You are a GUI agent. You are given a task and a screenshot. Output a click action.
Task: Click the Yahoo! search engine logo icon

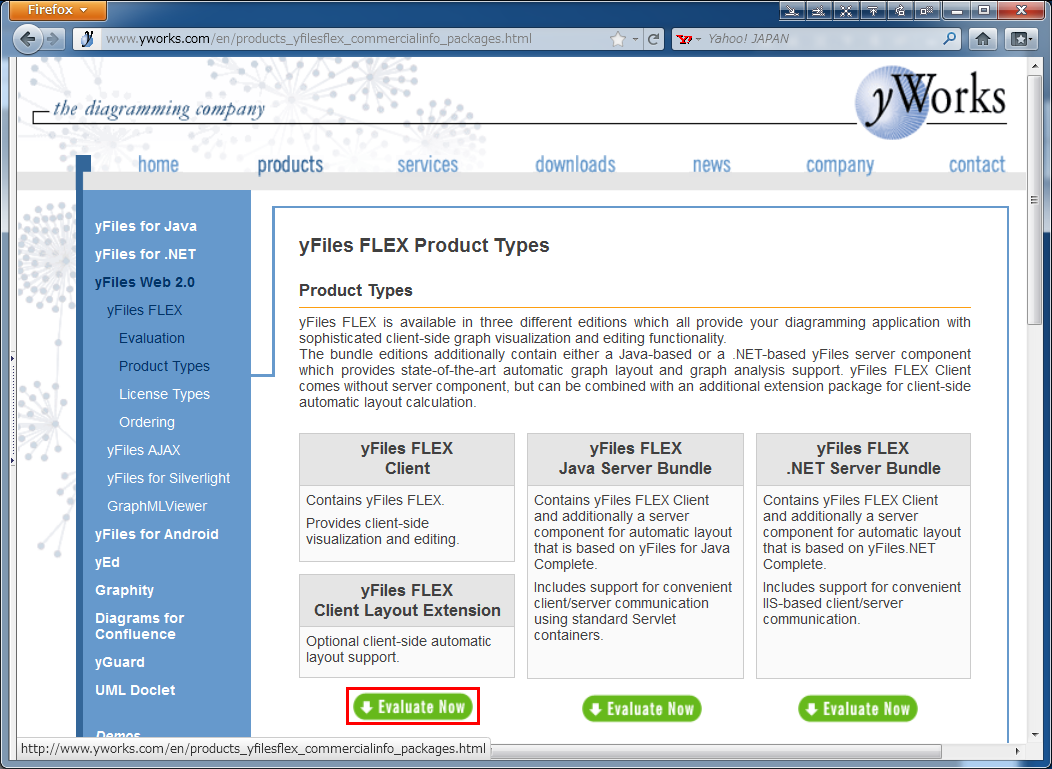pos(684,39)
